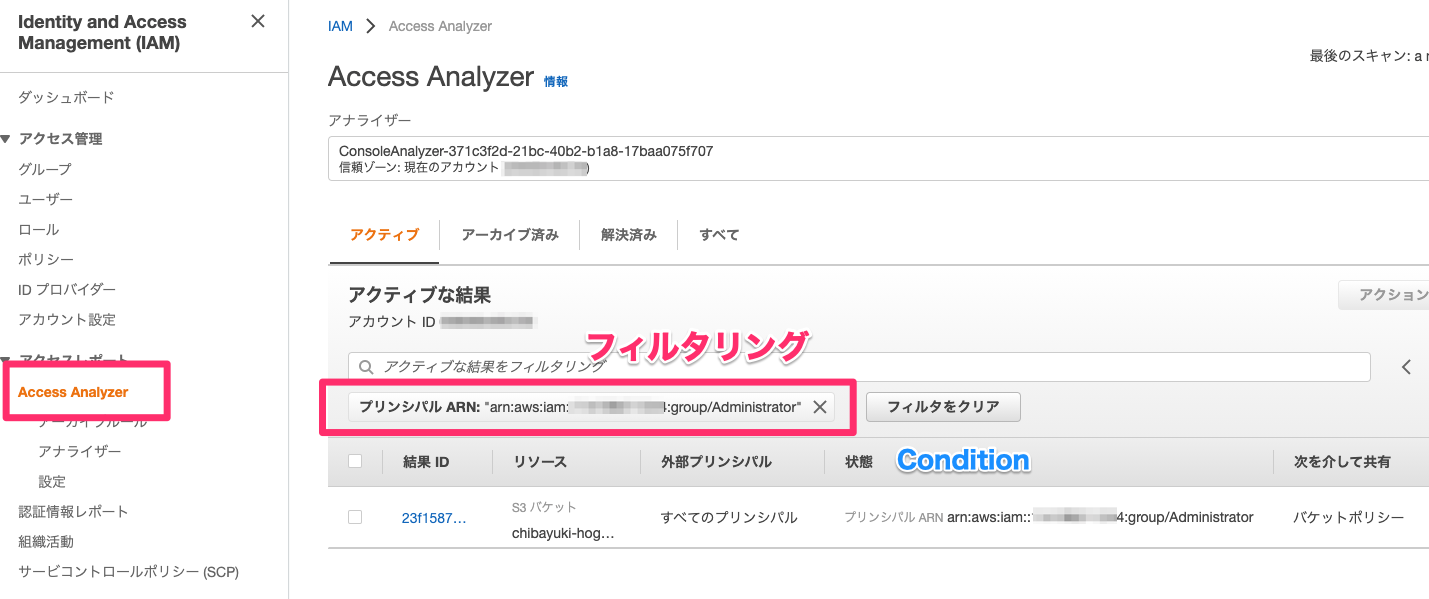Go to previous results page chevron

pos(1406,367)
